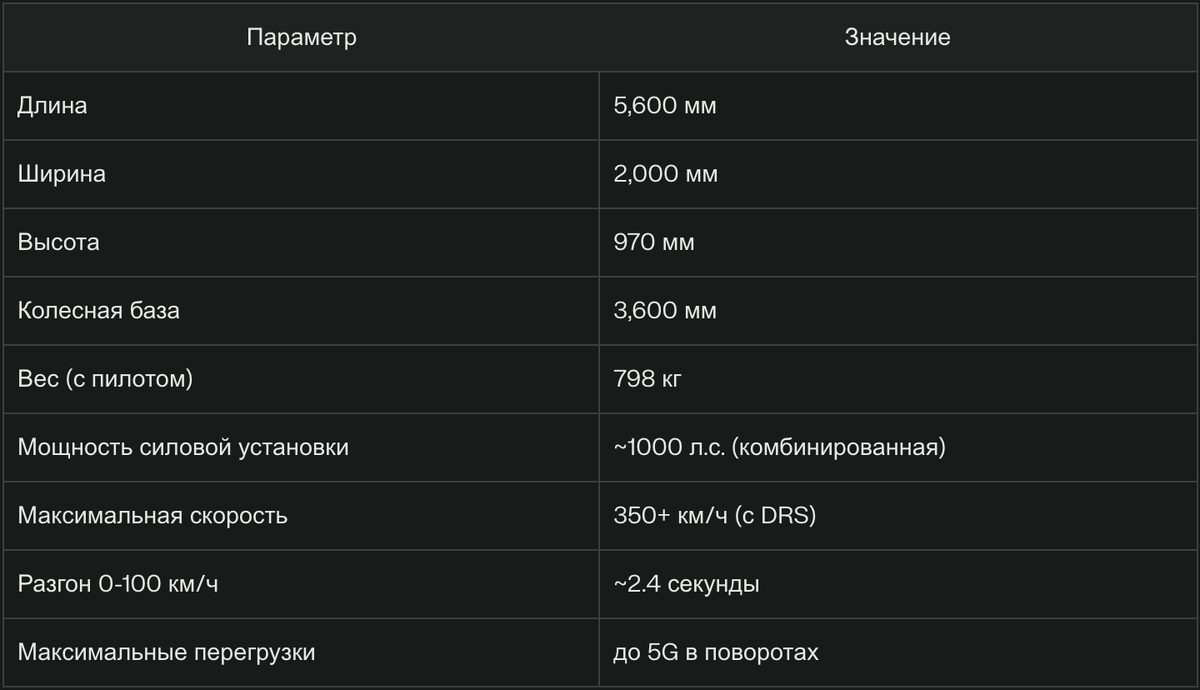Select the Максимальная скорость cell
This screenshot has height=690, width=1200.
301,516
